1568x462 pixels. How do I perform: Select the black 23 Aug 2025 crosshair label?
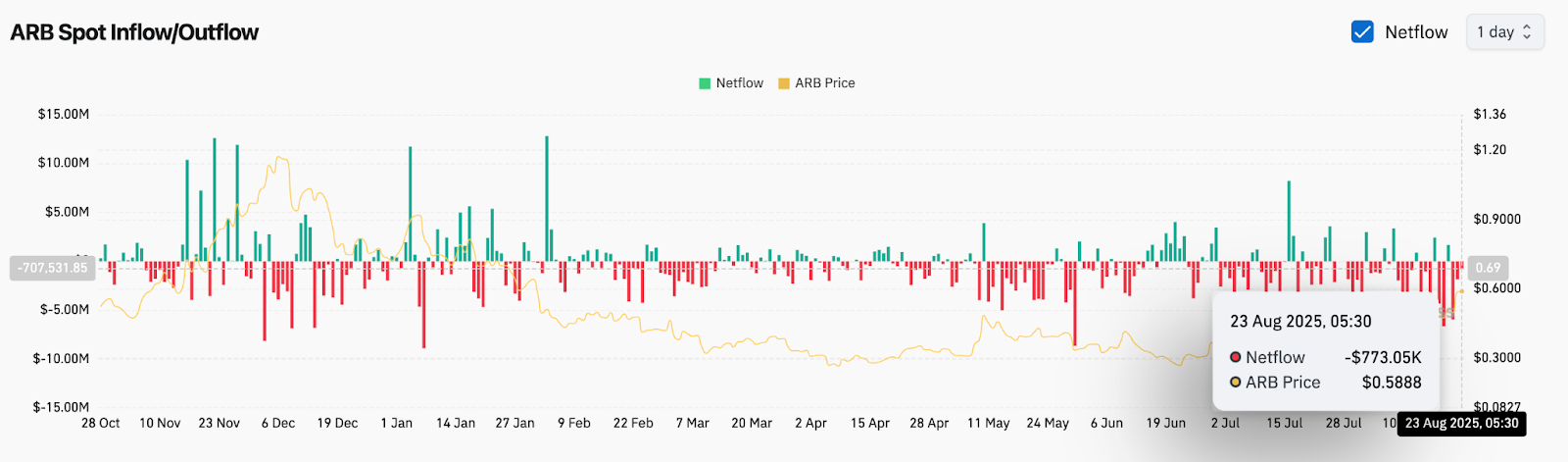[1461, 424]
